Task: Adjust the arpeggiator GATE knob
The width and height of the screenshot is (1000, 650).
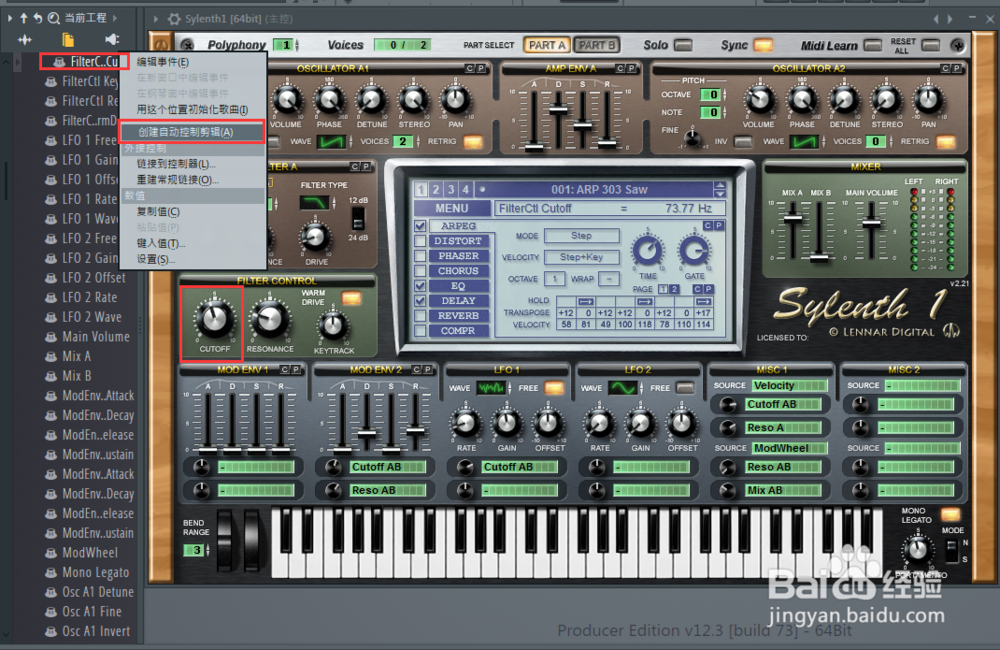Action: coord(695,251)
